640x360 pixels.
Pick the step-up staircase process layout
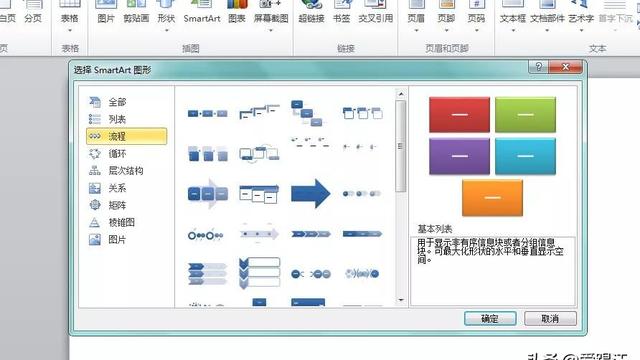[x=259, y=112]
